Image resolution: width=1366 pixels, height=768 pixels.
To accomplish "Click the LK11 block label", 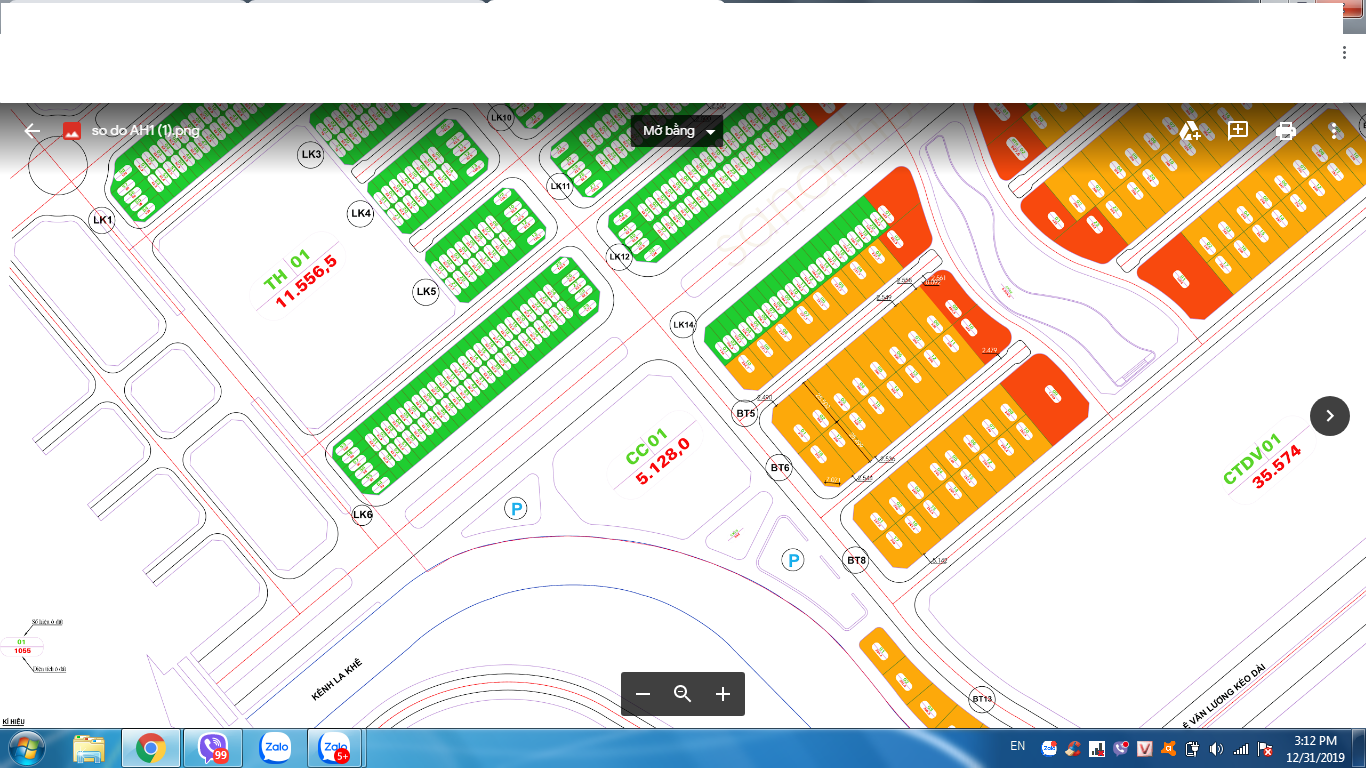I will tap(560, 186).
